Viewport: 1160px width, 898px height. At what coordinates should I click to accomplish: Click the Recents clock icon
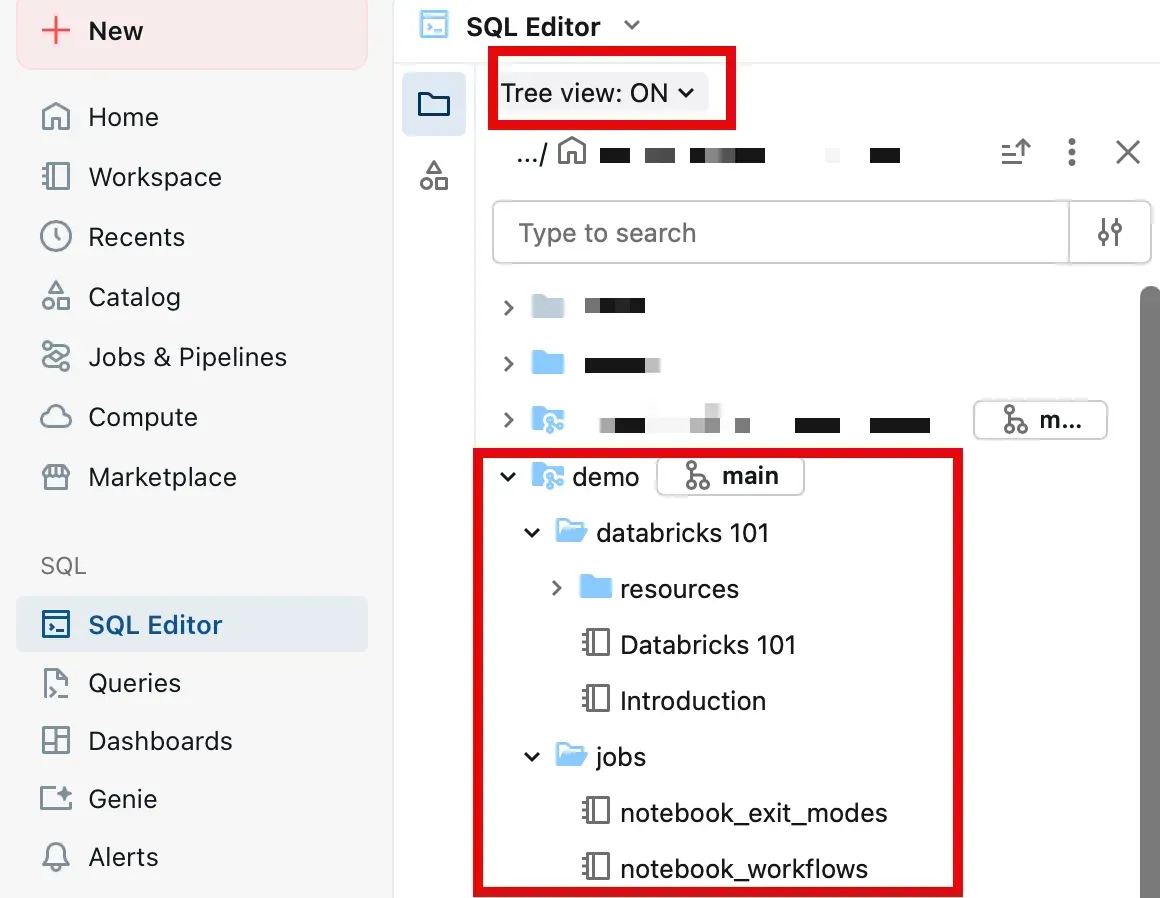[x=55, y=237]
